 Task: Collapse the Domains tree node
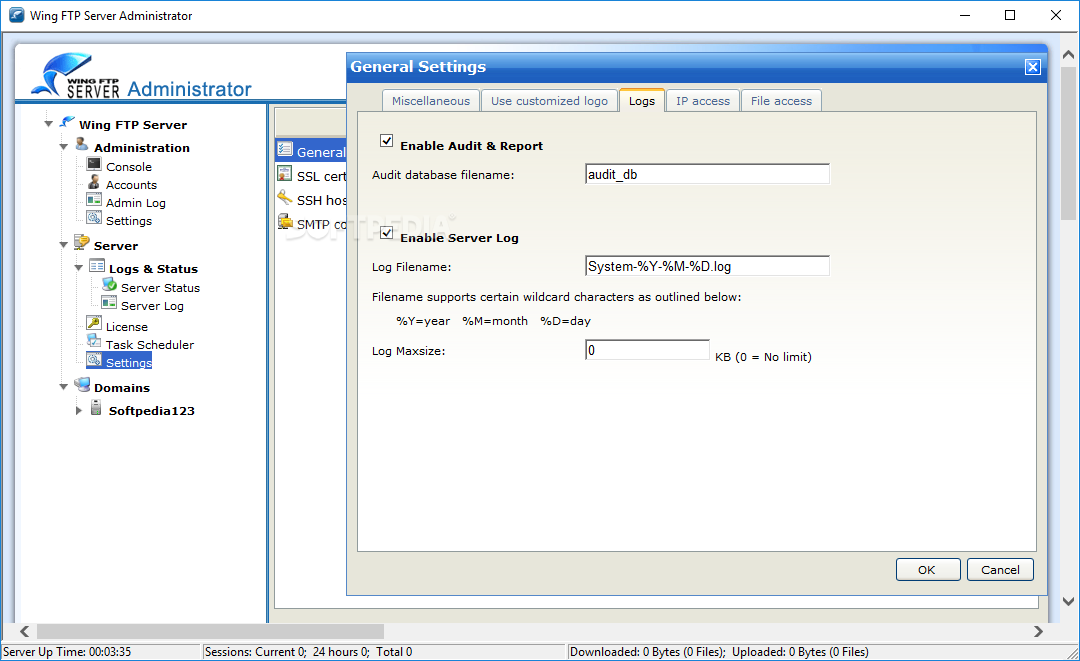coord(63,387)
